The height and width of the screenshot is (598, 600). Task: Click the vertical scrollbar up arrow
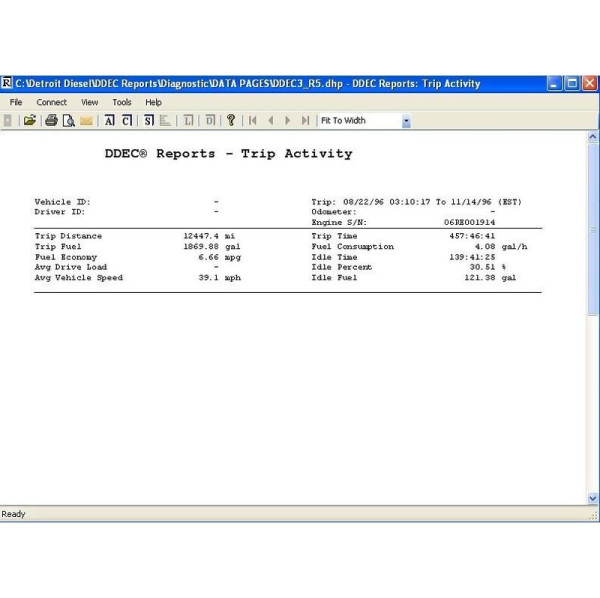tap(592, 137)
